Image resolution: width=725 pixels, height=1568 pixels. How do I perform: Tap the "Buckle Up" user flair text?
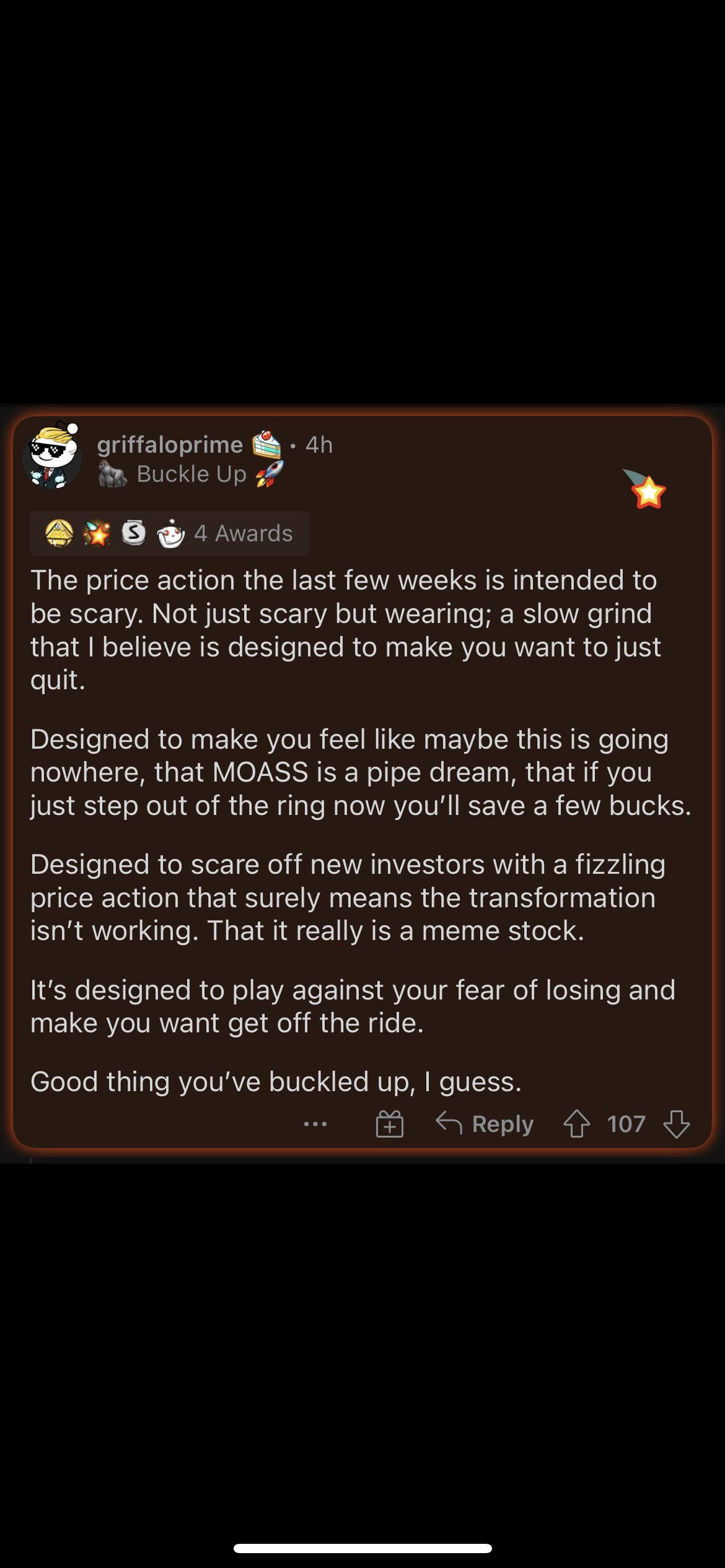click(x=191, y=474)
